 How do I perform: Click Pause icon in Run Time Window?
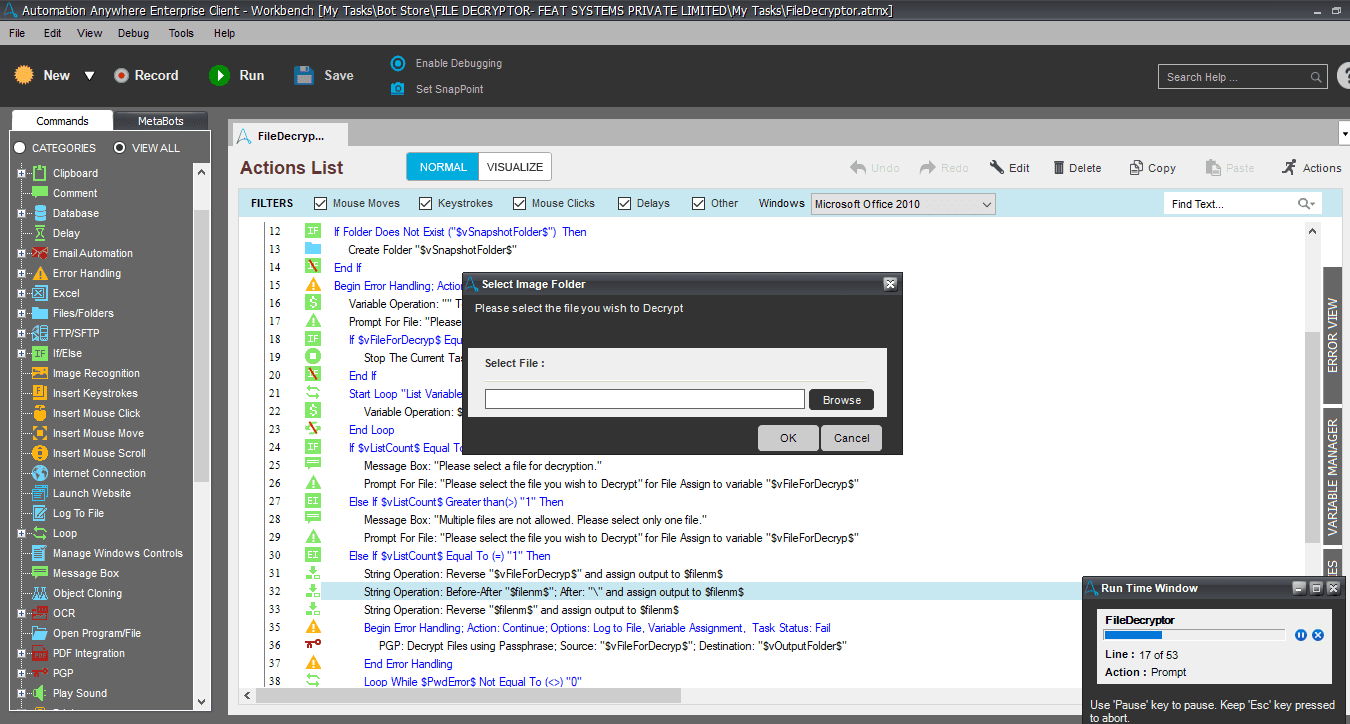[1301, 635]
